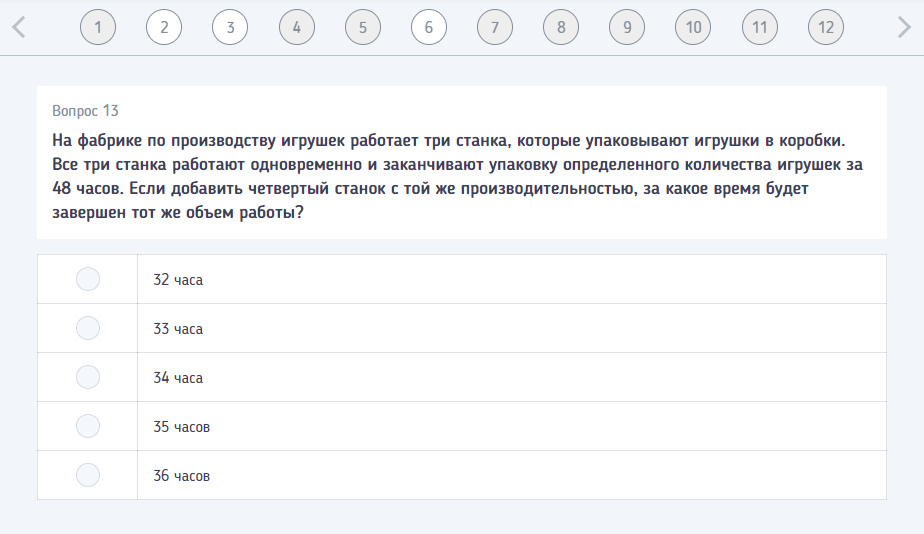Click the answer text 33 часа

pyautogui.click(x=178, y=329)
